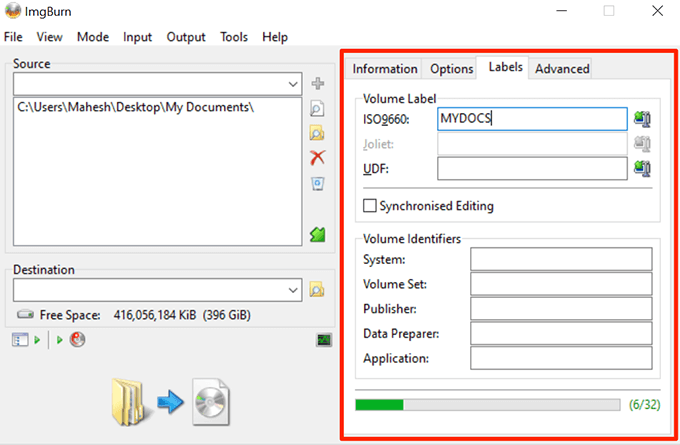Click the Build image folder-to-disc icon
The width and height of the screenshot is (680, 445).
pos(170,402)
